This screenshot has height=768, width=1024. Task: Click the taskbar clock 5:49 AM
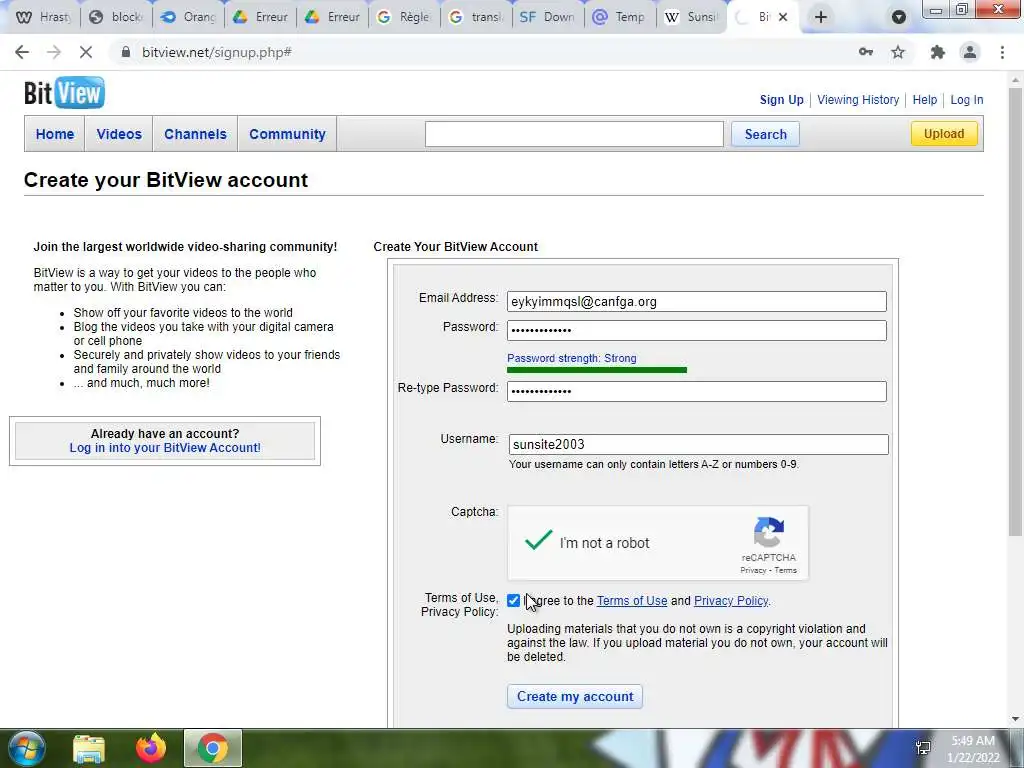(972, 741)
